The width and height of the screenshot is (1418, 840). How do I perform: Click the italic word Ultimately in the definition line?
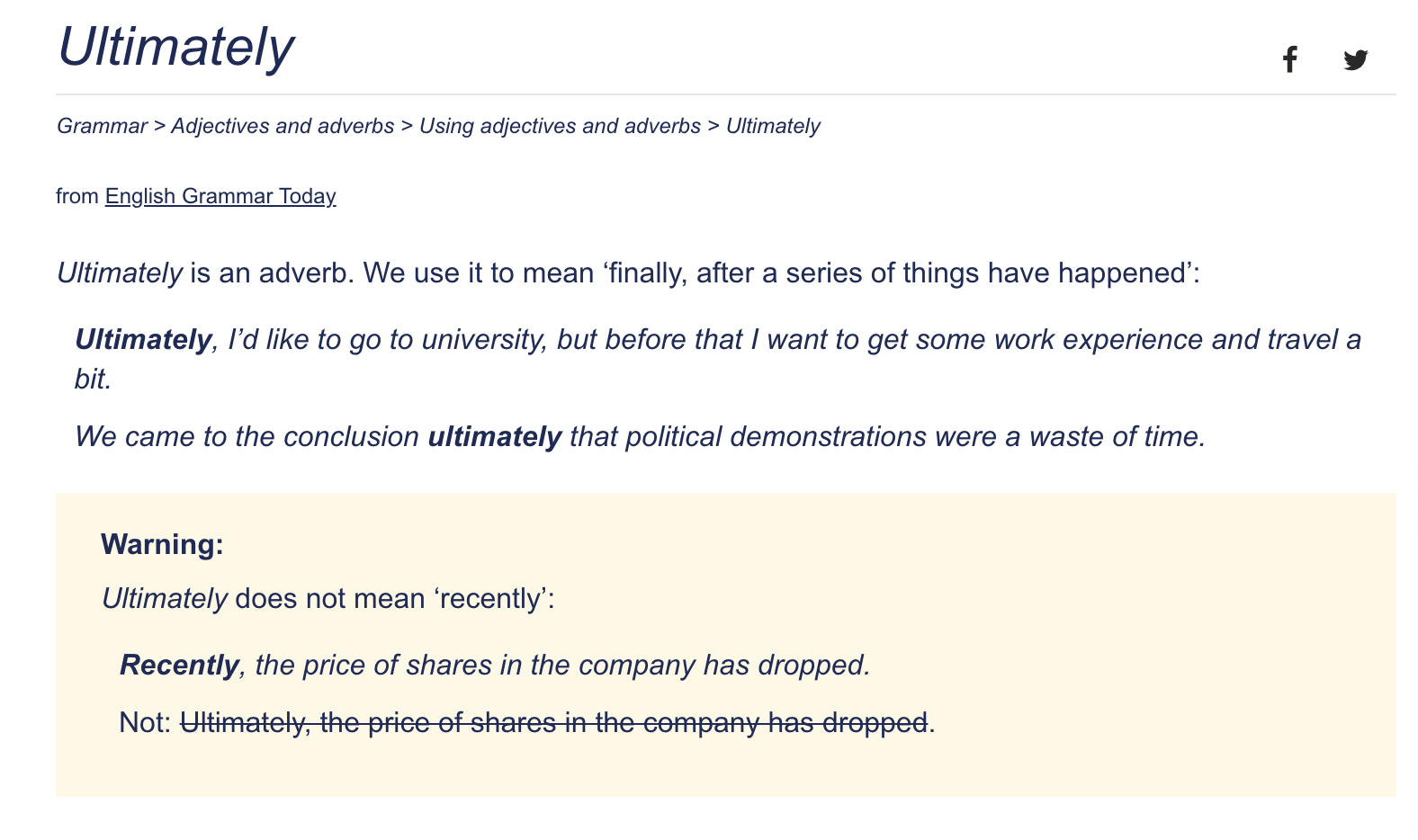118,272
